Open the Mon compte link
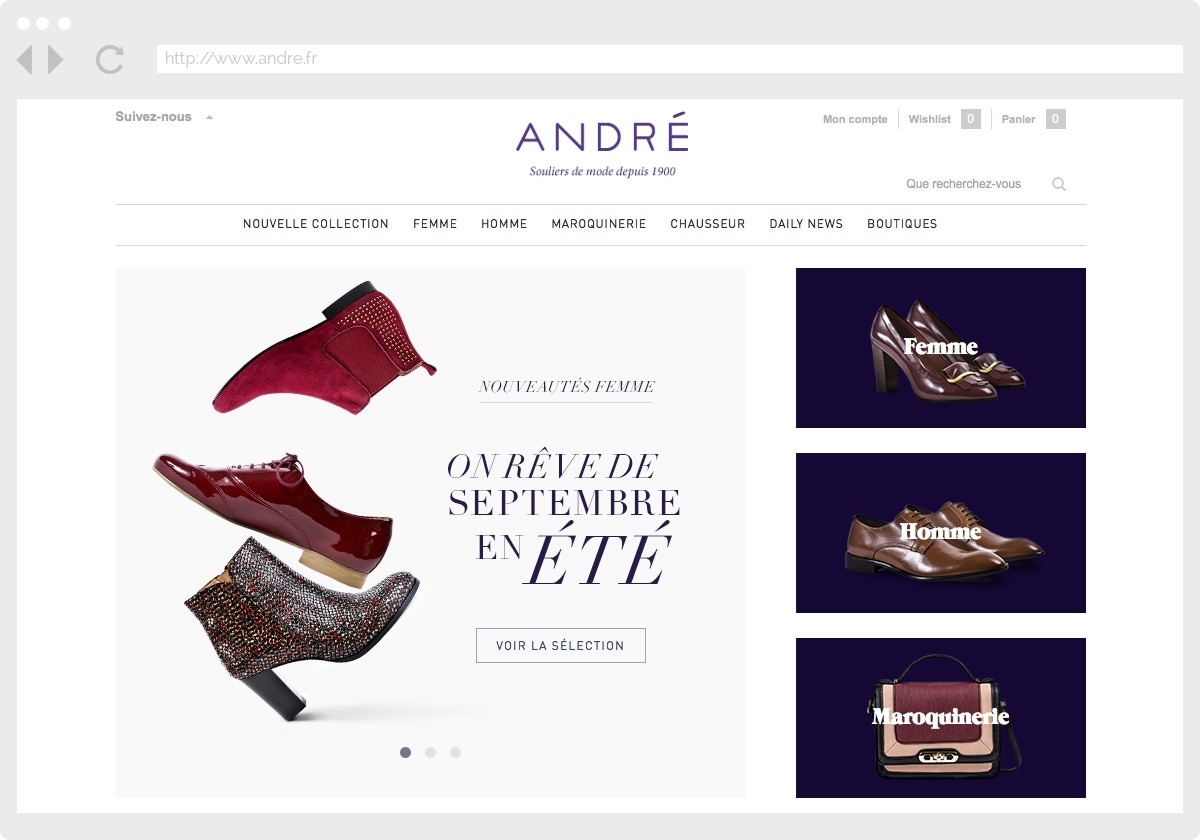 pos(855,119)
